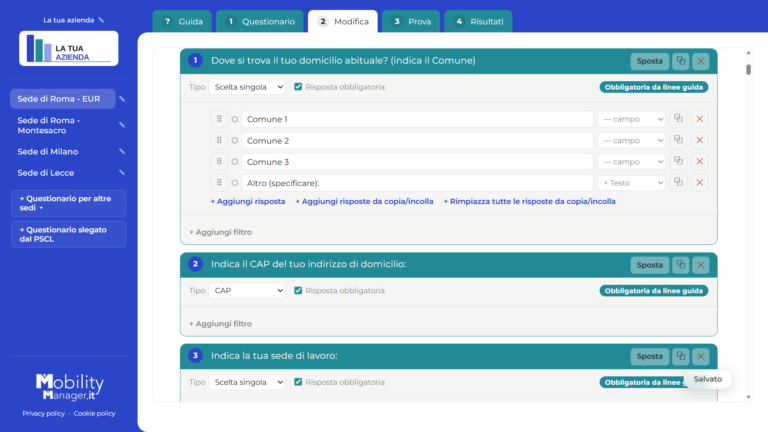Copy the Comune 2 answer row
The width and height of the screenshot is (768, 432).
point(678,141)
